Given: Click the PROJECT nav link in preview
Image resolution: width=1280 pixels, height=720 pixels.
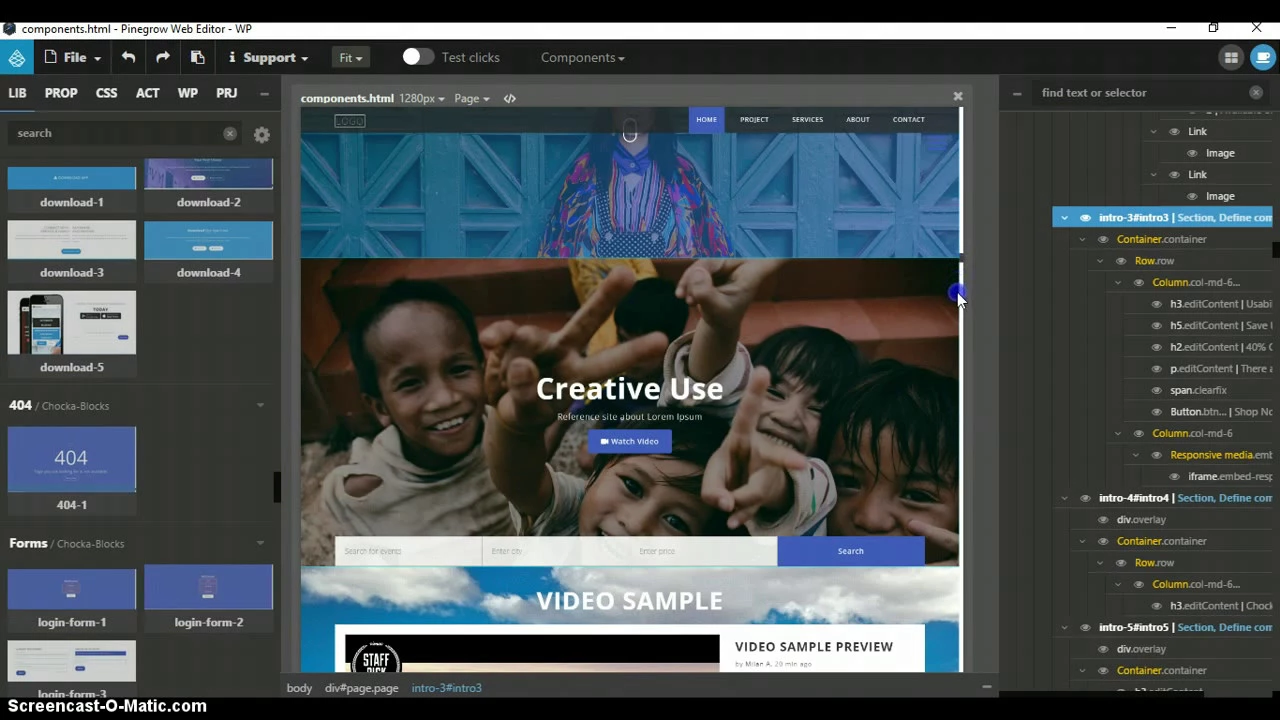Looking at the screenshot, I should click(754, 119).
